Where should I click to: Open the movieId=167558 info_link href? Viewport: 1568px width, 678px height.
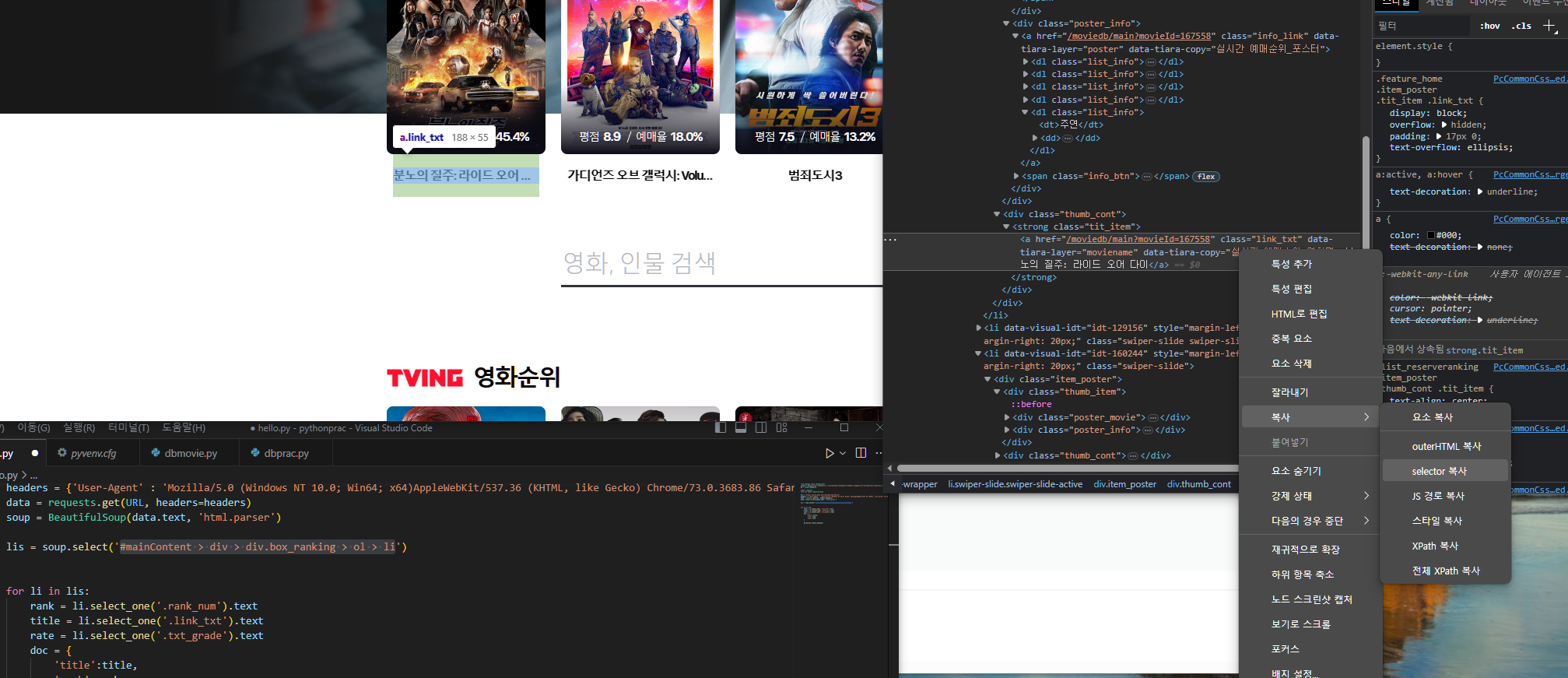click(x=1139, y=36)
